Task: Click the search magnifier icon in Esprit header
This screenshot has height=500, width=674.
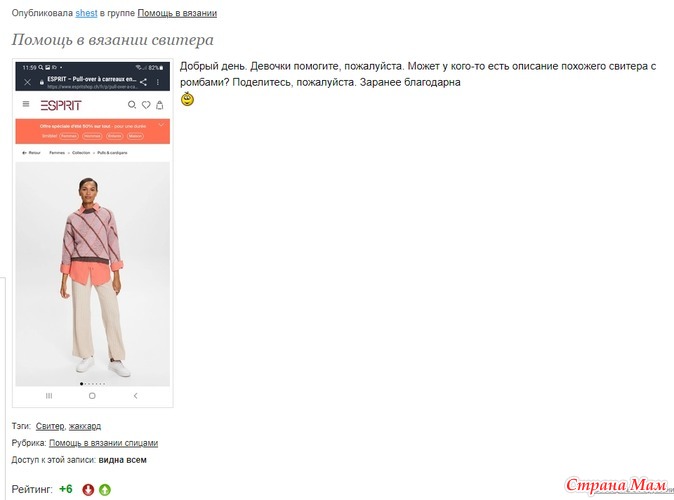Action: pos(132,104)
